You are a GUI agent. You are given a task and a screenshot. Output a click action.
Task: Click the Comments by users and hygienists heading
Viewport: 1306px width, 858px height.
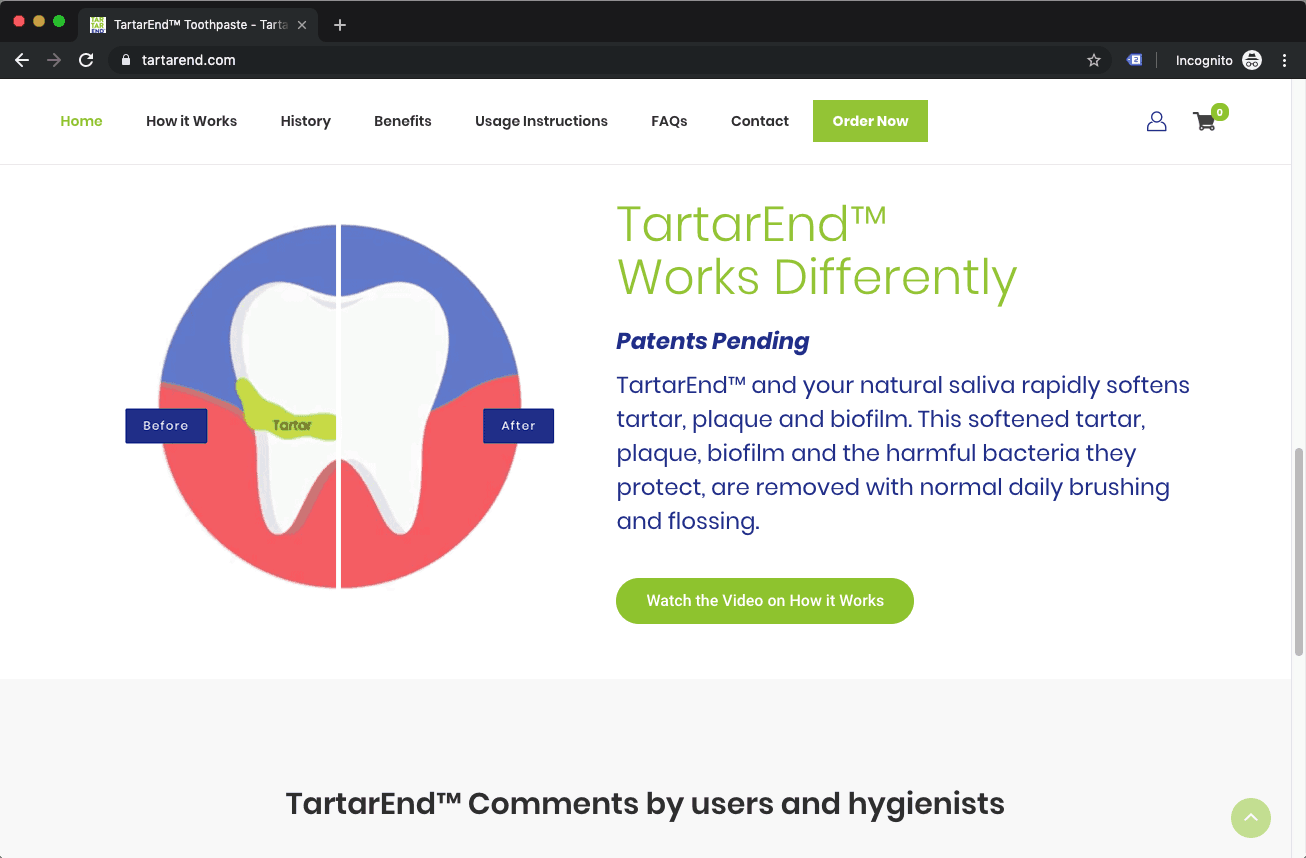645,803
